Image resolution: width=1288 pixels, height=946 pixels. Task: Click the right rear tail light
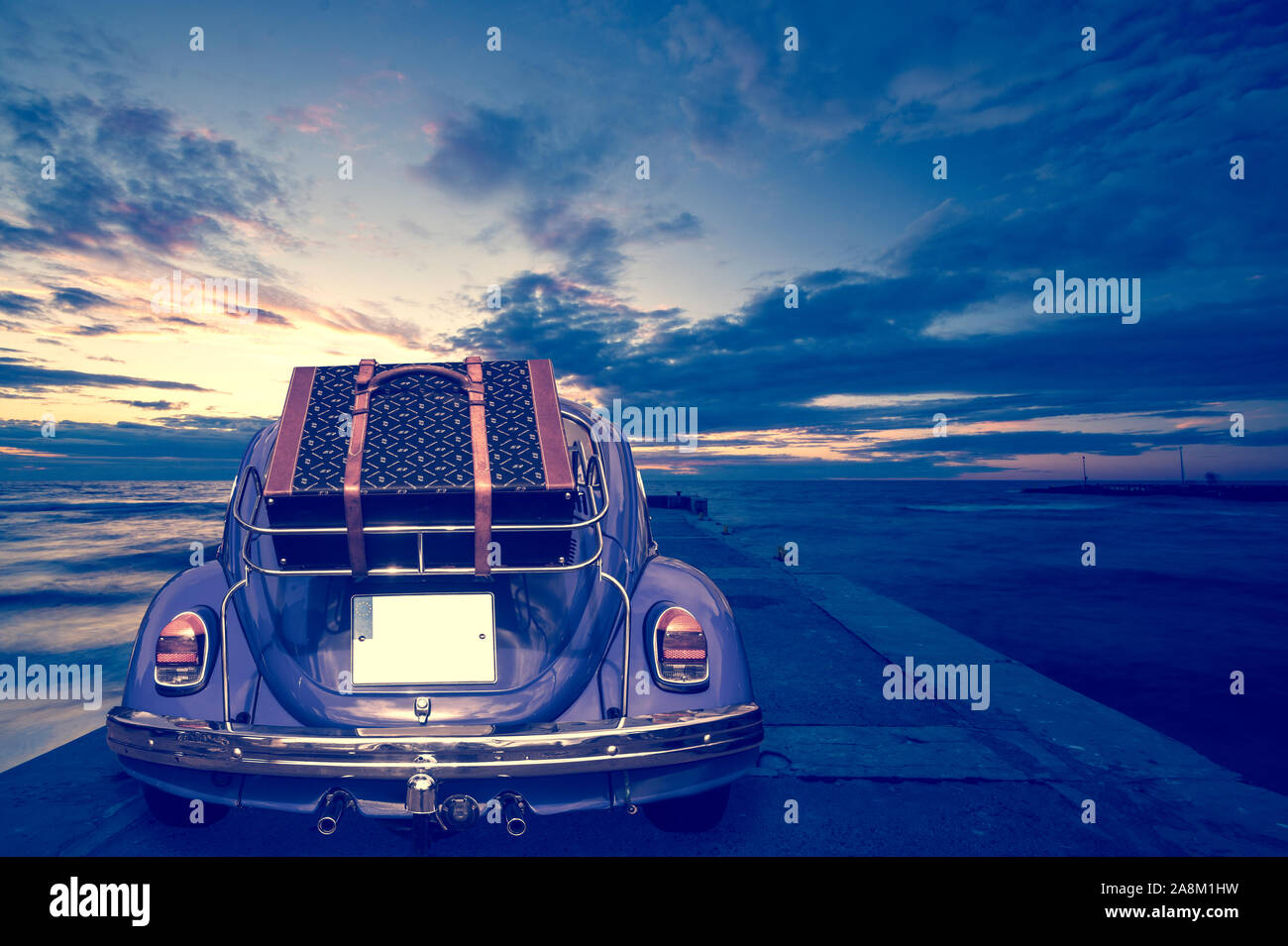[681, 647]
